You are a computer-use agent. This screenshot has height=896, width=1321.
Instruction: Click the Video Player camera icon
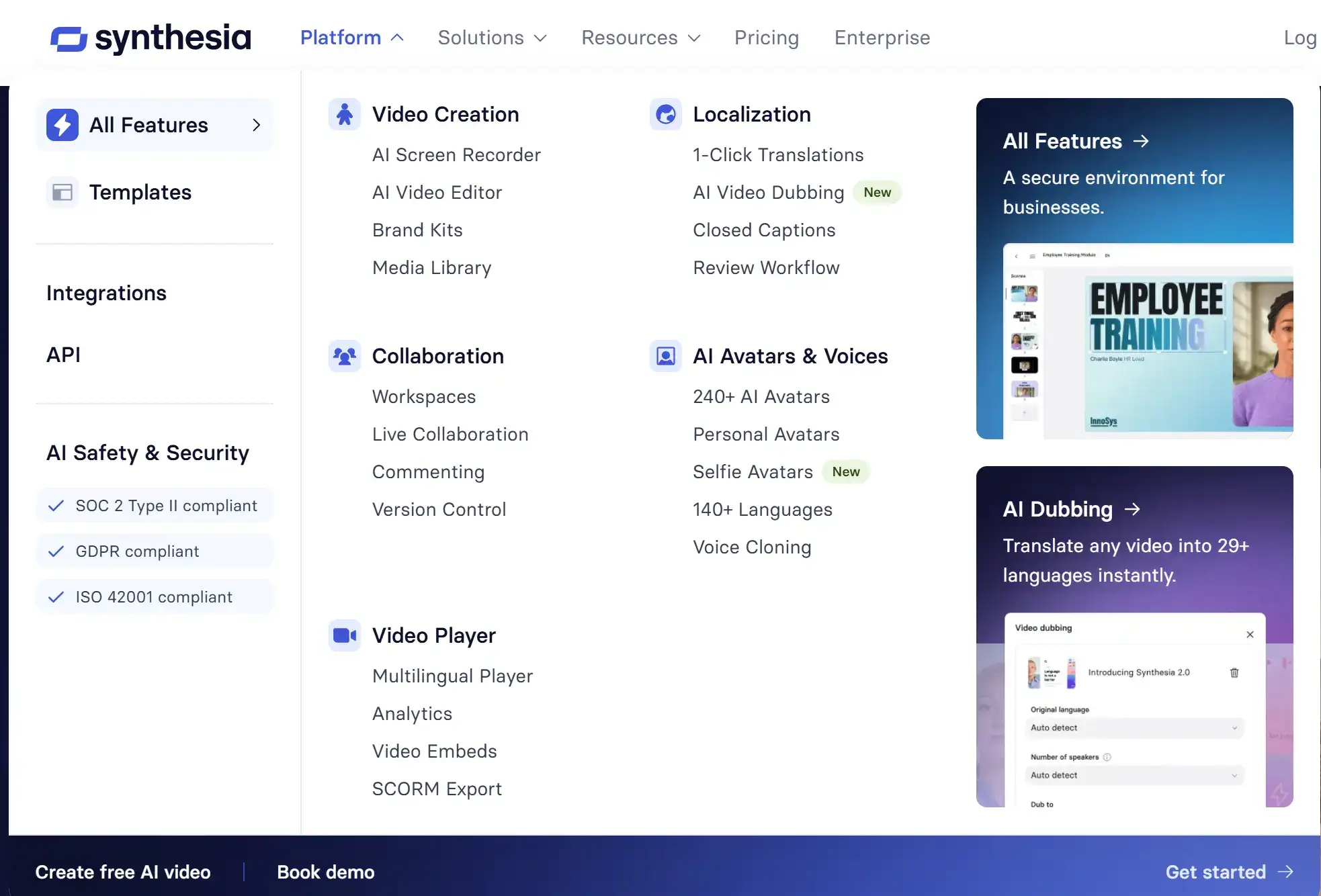point(345,635)
